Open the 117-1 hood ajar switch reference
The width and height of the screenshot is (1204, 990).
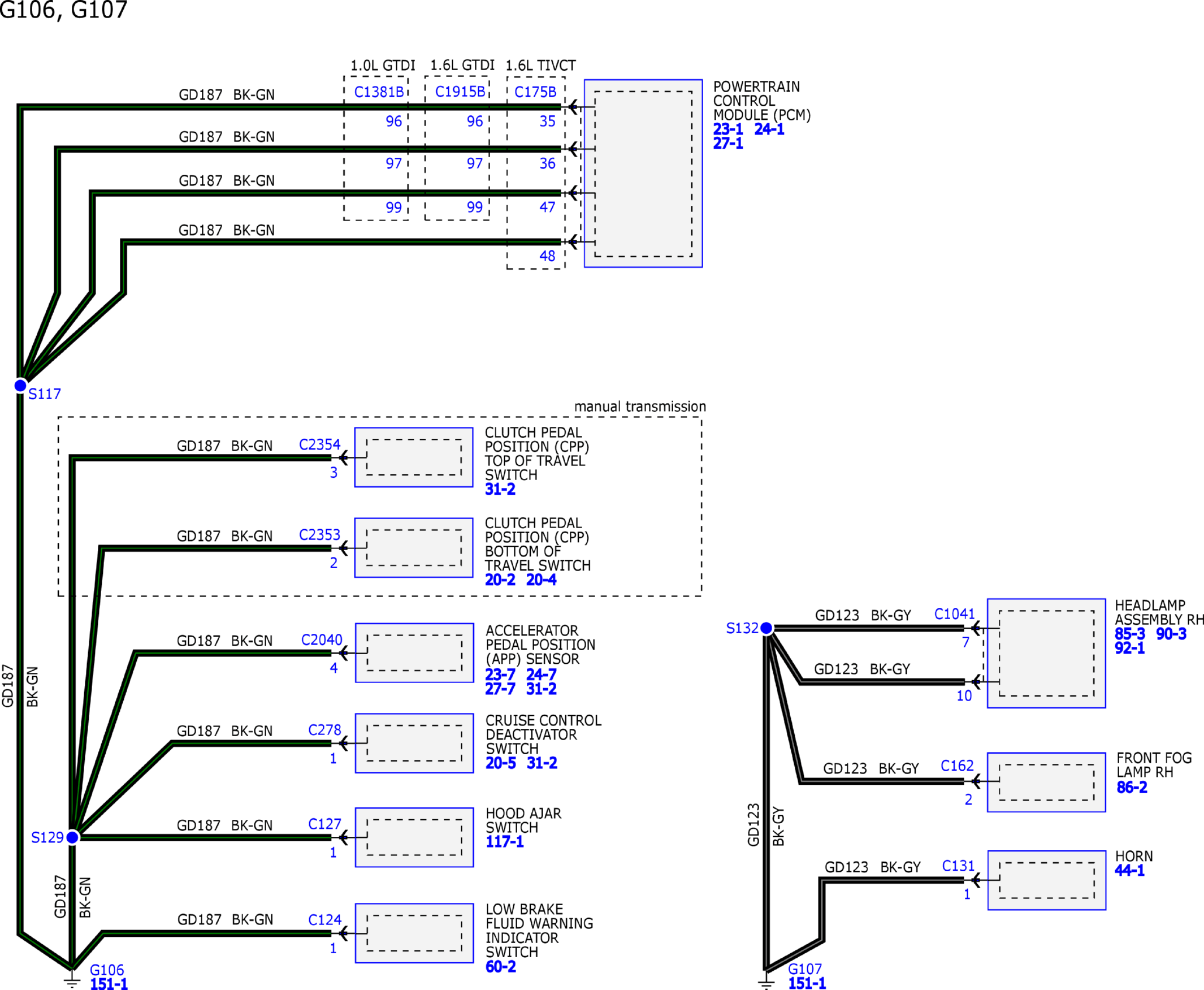505,842
